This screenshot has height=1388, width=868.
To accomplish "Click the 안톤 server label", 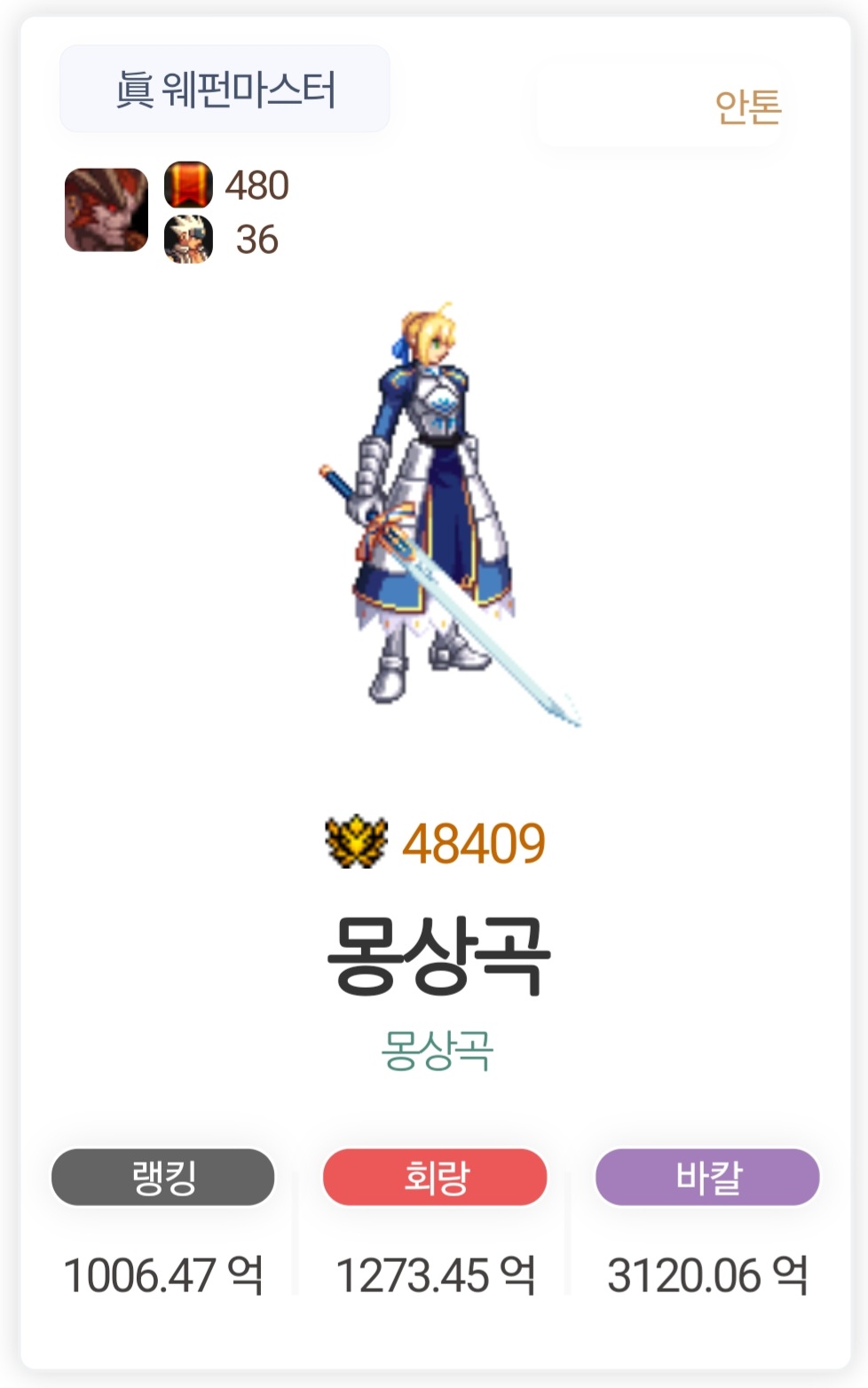I will pyautogui.click(x=747, y=107).
